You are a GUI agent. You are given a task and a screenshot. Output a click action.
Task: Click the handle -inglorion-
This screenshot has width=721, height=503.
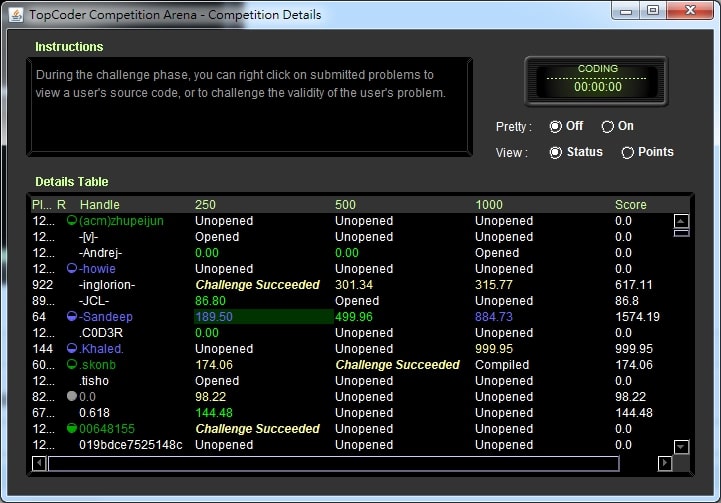107,285
